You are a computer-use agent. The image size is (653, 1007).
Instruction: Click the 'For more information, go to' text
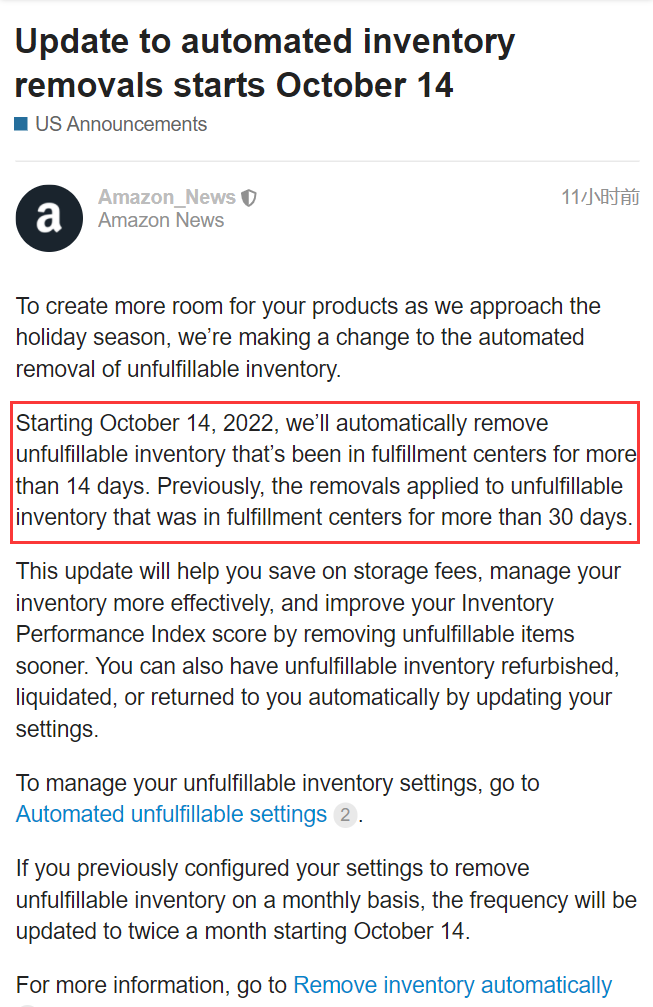point(152,985)
